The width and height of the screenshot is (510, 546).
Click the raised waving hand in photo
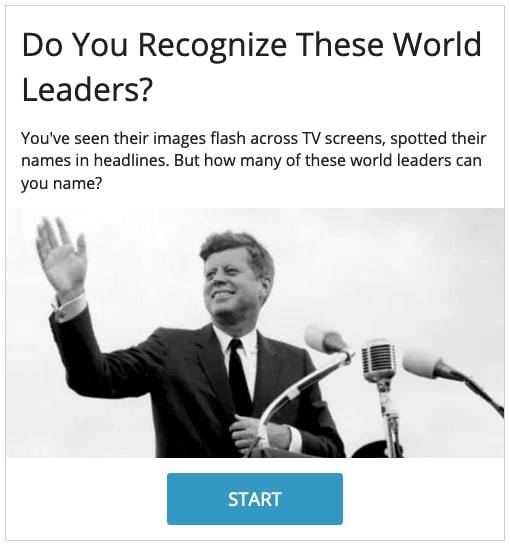point(61,252)
